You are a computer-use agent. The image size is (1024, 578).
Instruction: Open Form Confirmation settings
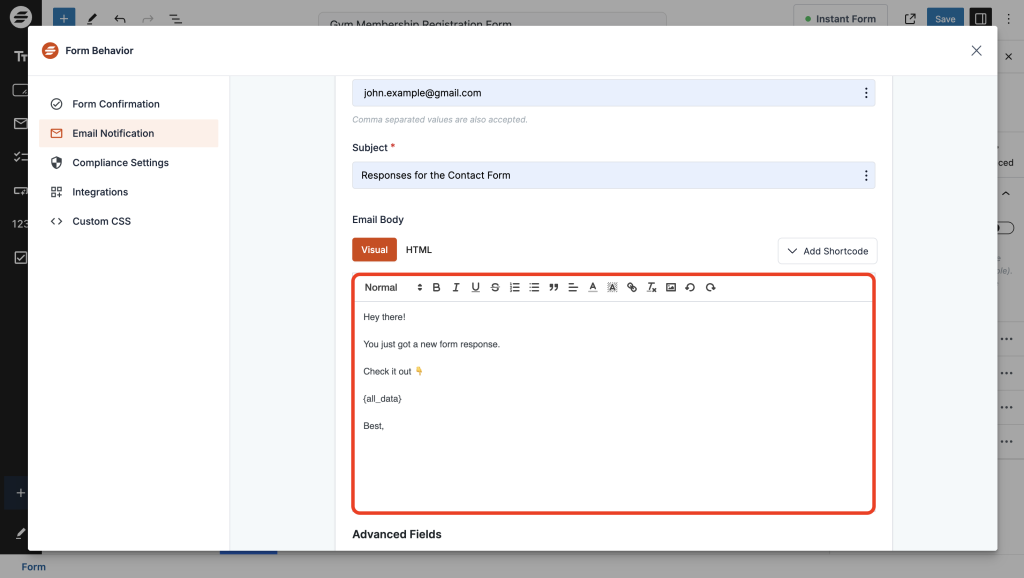115,104
